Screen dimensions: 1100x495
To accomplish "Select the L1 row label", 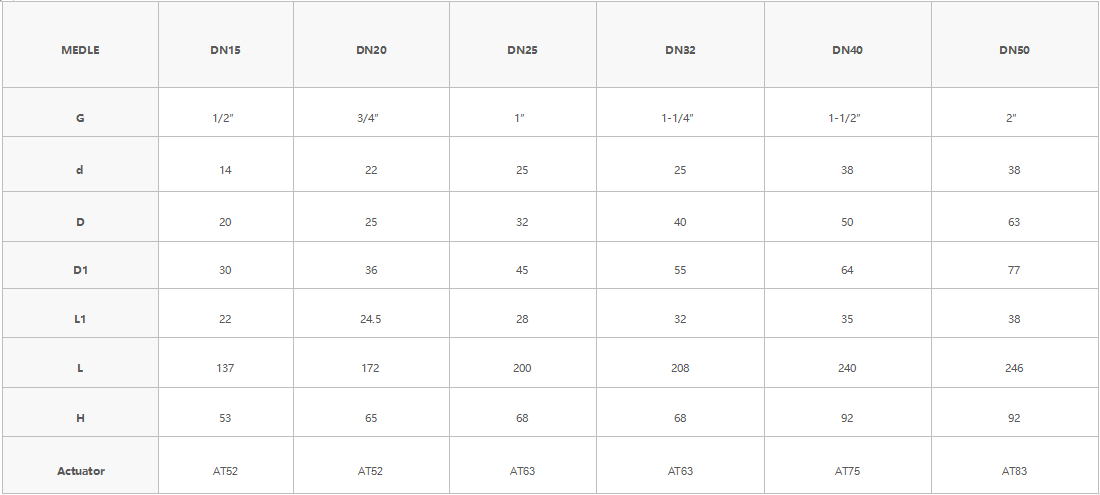I will [80, 319].
